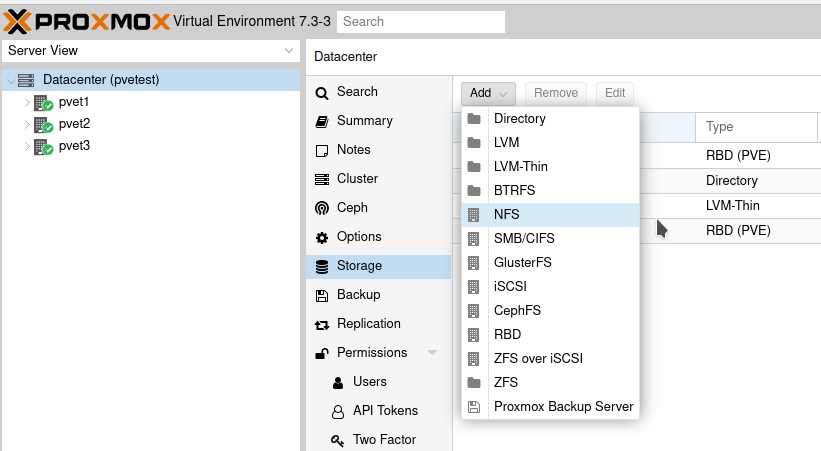Click the top Search input field
The width and height of the screenshot is (821, 451).
pyautogui.click(x=420, y=21)
